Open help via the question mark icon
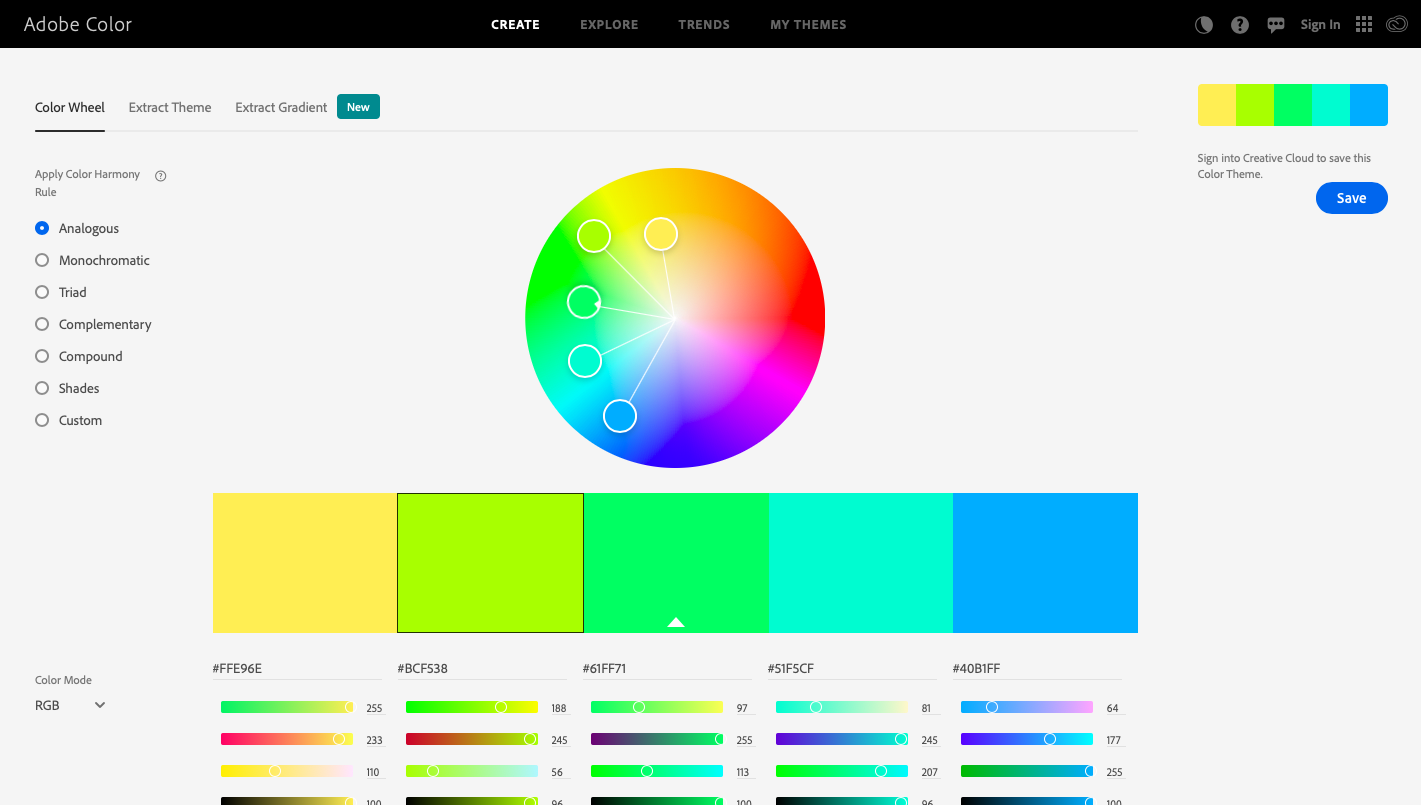 (1240, 24)
